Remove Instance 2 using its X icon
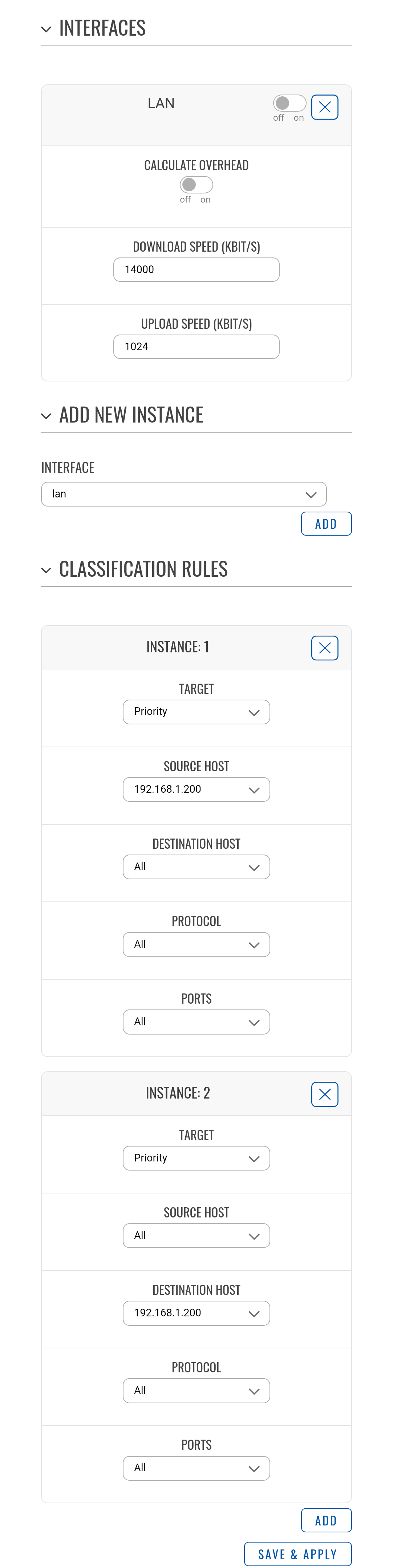The image size is (393, 1568). point(324,1095)
